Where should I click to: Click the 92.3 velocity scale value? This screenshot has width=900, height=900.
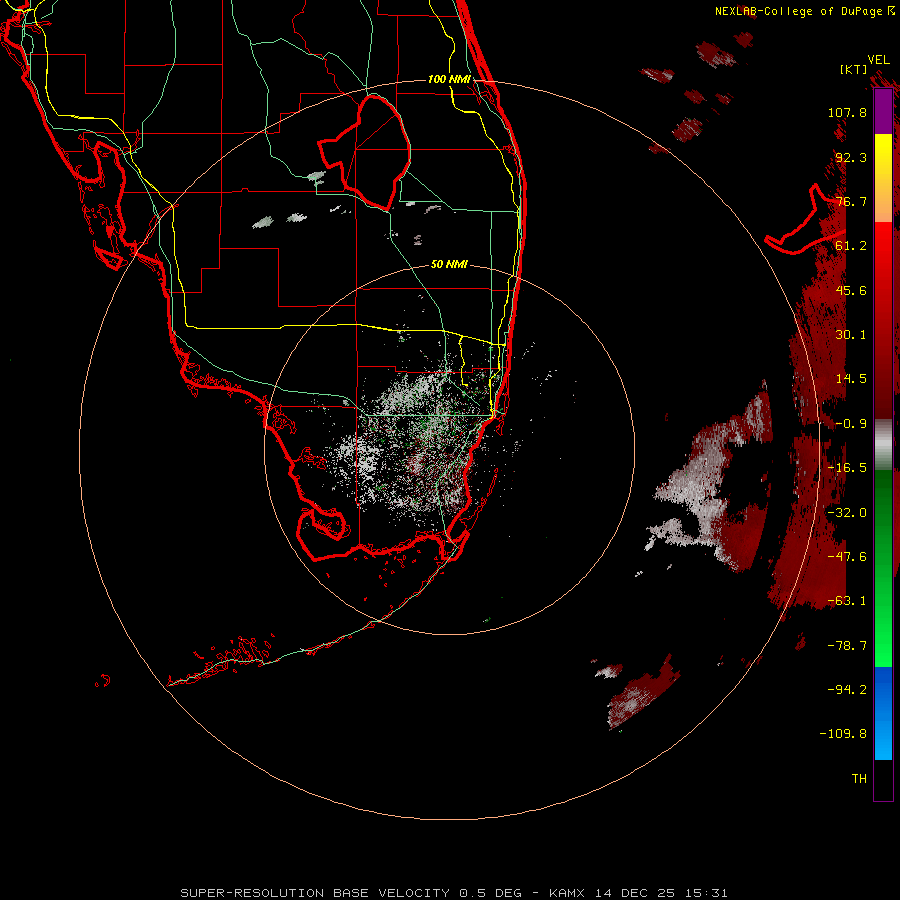[x=851, y=157]
